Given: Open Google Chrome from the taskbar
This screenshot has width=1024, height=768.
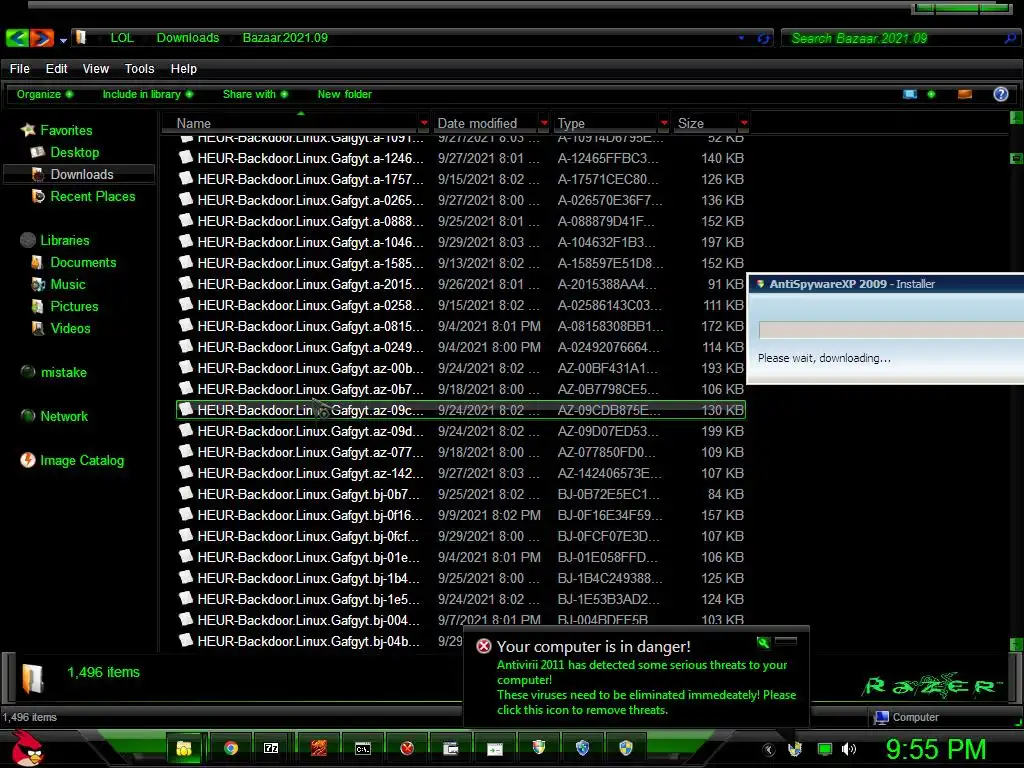Looking at the screenshot, I should 231,748.
